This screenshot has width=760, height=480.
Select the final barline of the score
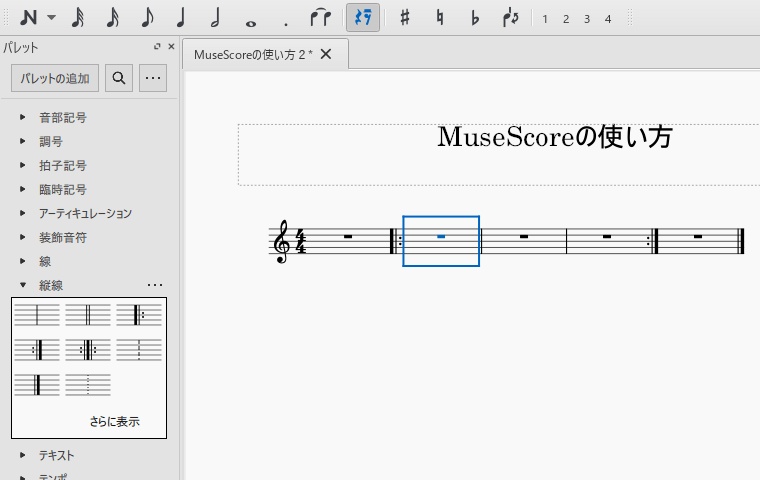(x=741, y=241)
